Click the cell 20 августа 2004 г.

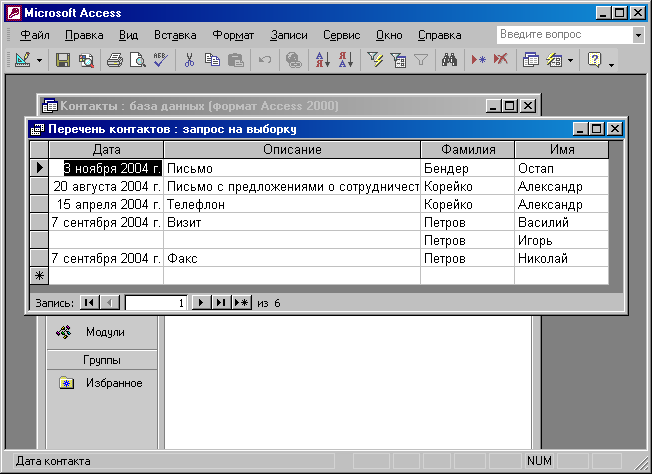(x=106, y=186)
